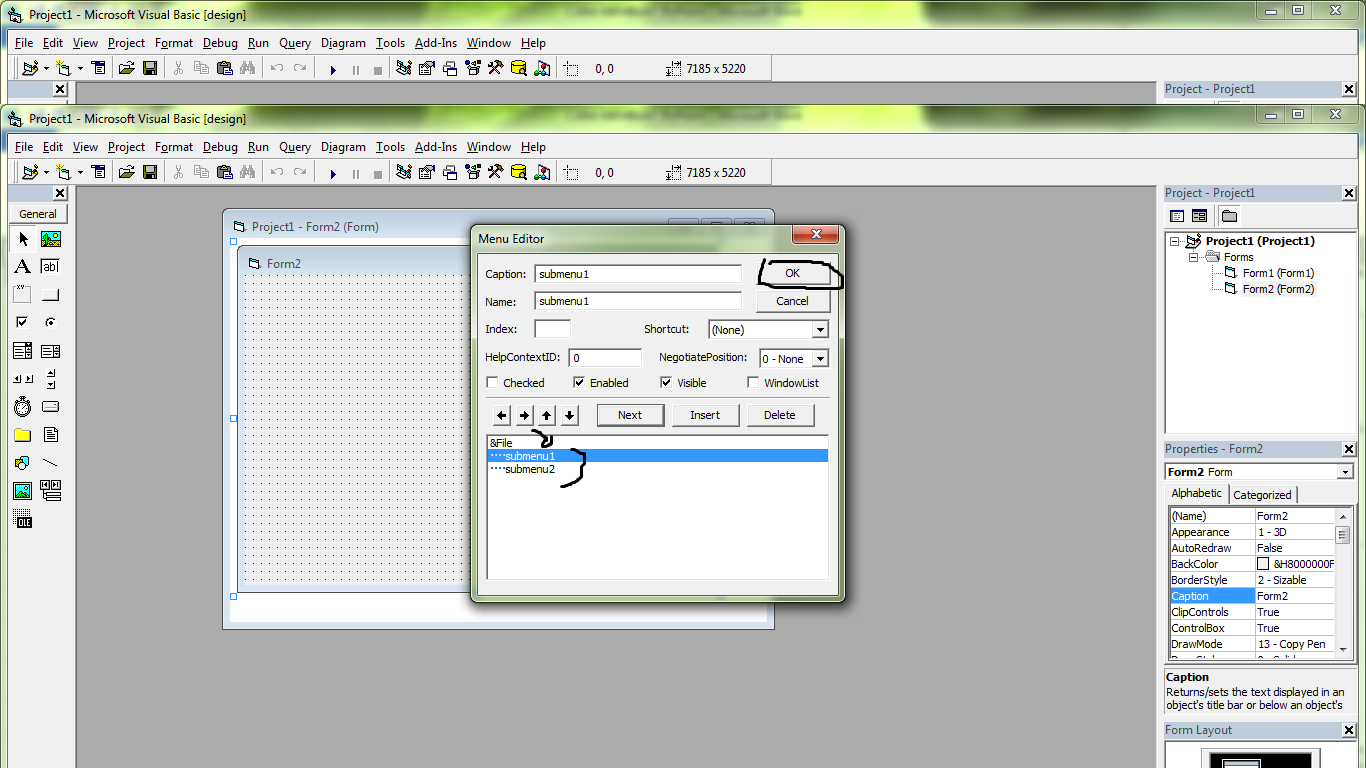
Task: Open the Tools menu in front window
Action: (391, 147)
